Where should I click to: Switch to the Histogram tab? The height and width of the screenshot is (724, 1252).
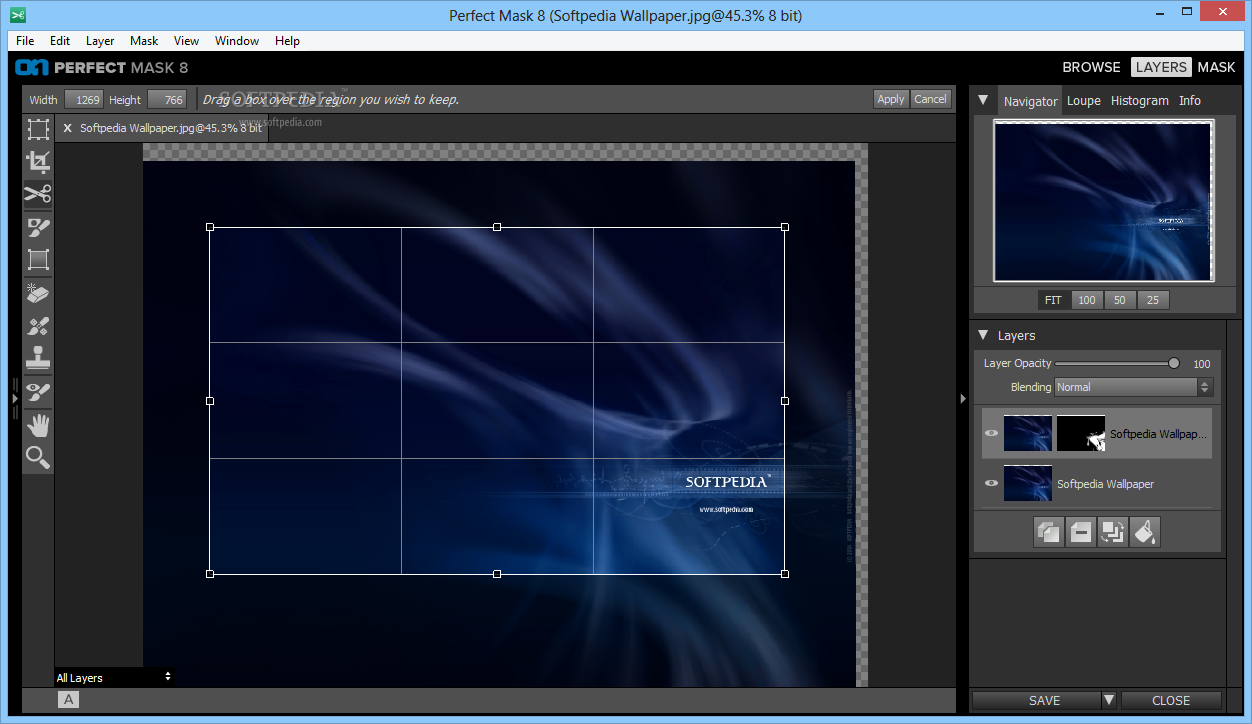(x=1139, y=100)
